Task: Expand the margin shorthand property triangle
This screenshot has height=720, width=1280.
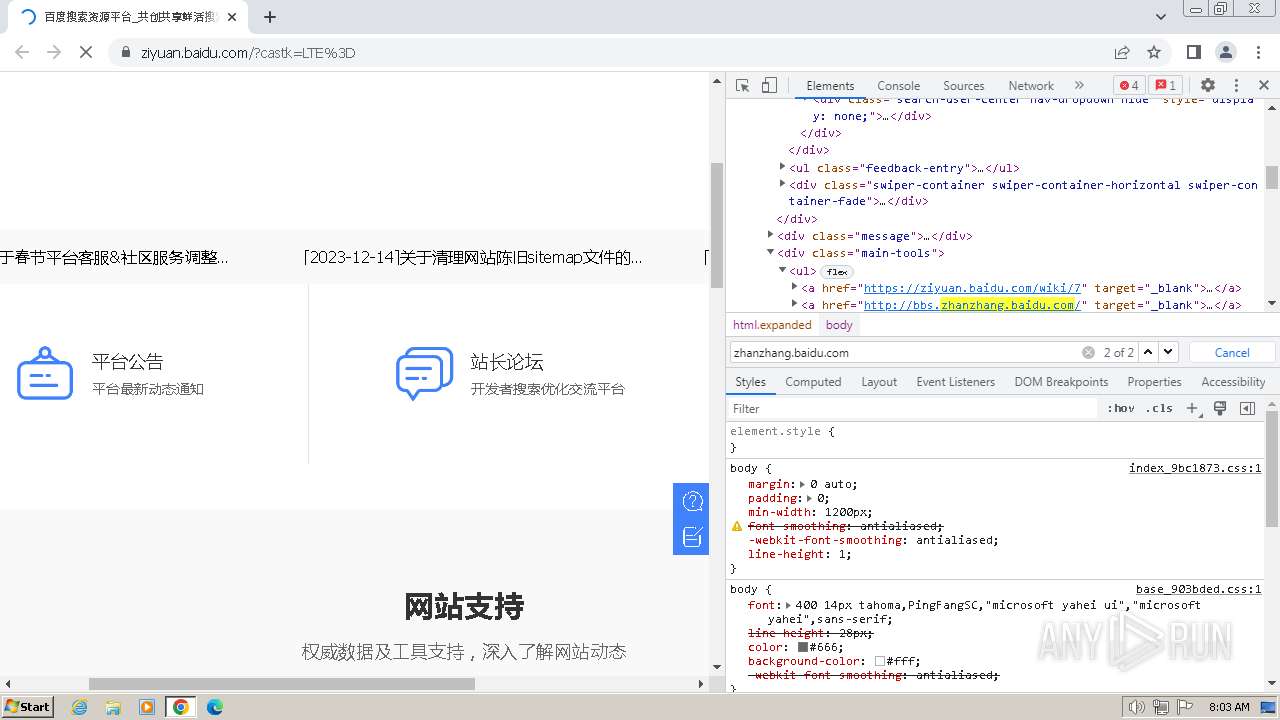Action: pos(803,484)
